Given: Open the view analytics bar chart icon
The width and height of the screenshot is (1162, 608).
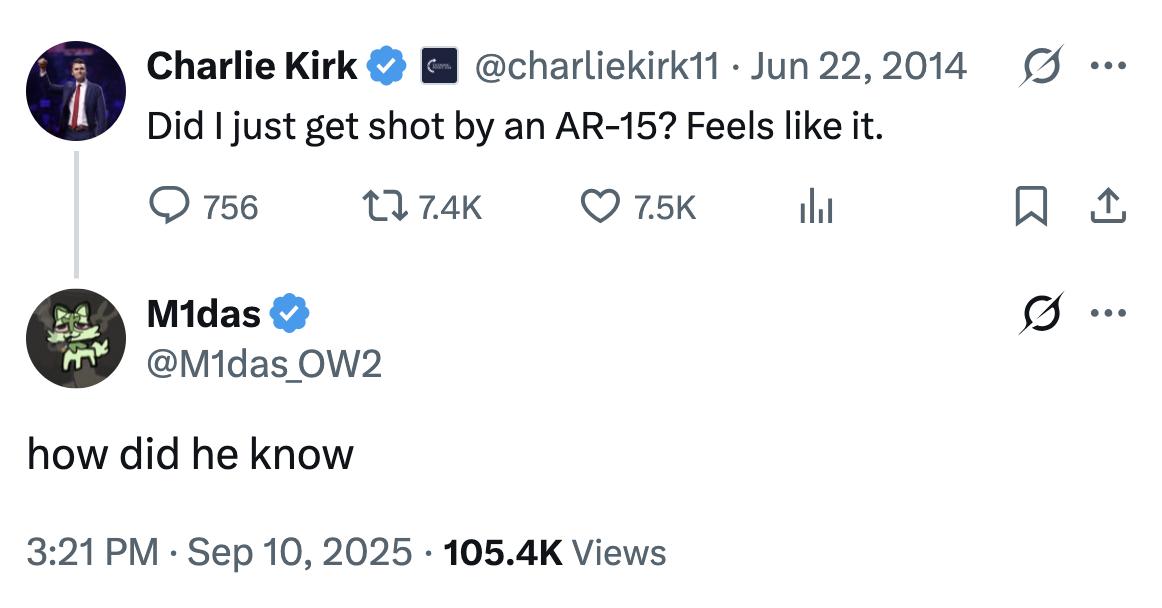Looking at the screenshot, I should (x=816, y=208).
